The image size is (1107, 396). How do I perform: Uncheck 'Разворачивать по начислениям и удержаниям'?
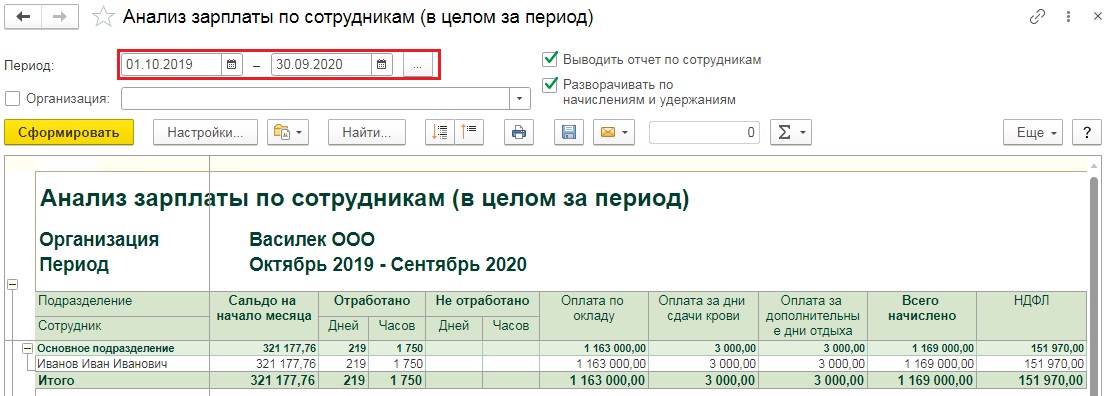[x=549, y=85]
